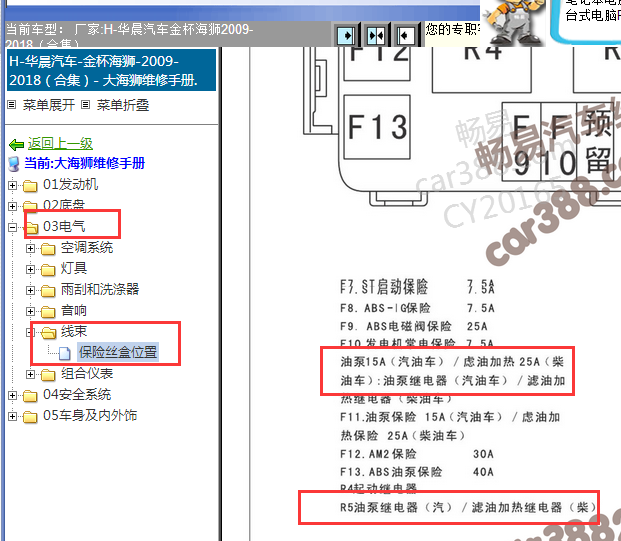Click the F12.AM2保险 30A line
The width and height of the screenshot is (621, 541).
pyautogui.click(x=417, y=454)
